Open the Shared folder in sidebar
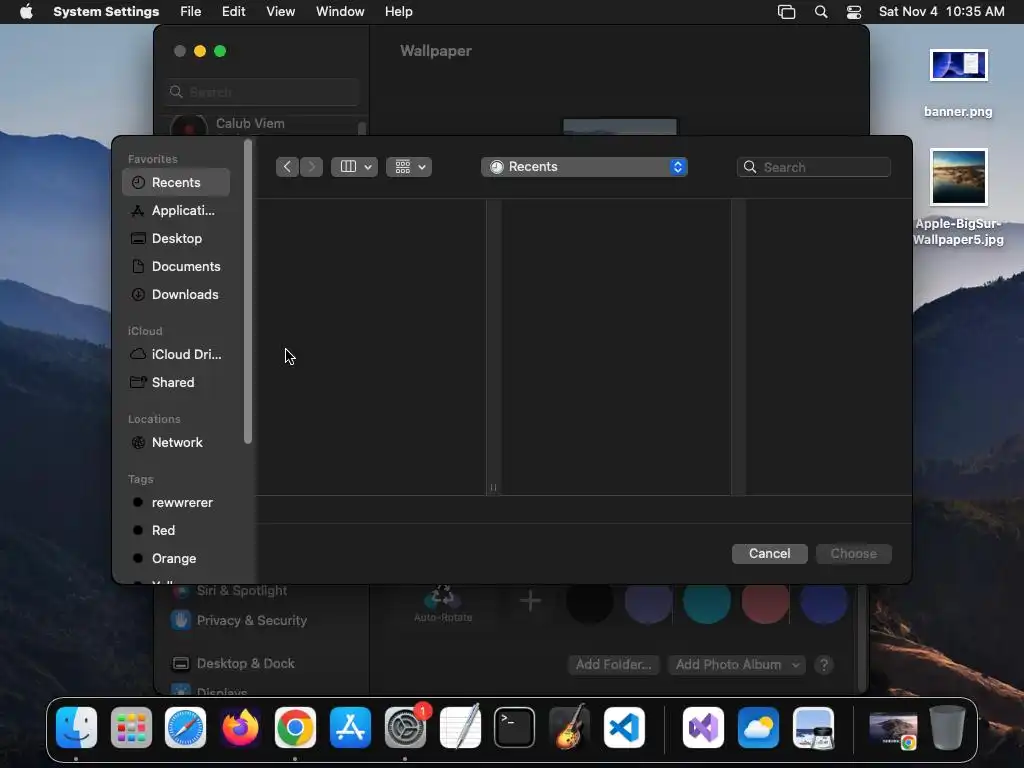This screenshot has width=1024, height=768. [176, 382]
